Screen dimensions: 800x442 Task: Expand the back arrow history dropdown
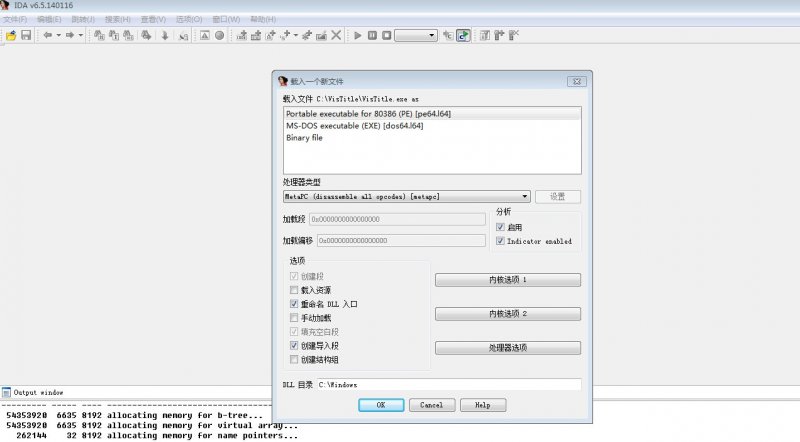pyautogui.click(x=59, y=35)
